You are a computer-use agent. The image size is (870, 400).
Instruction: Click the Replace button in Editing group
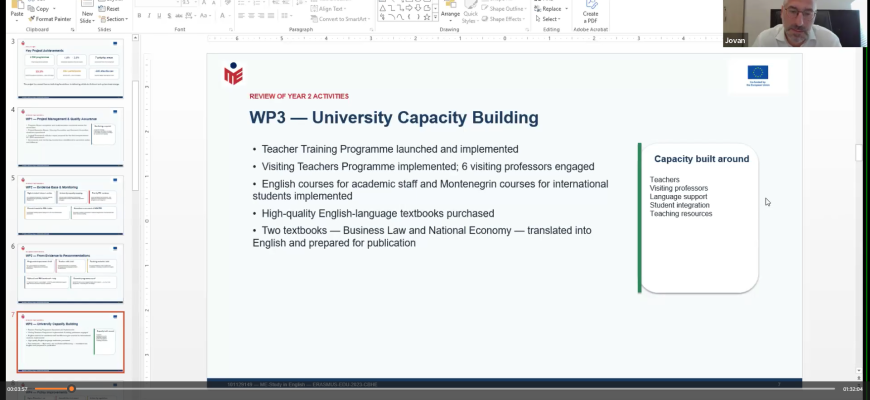(x=551, y=9)
